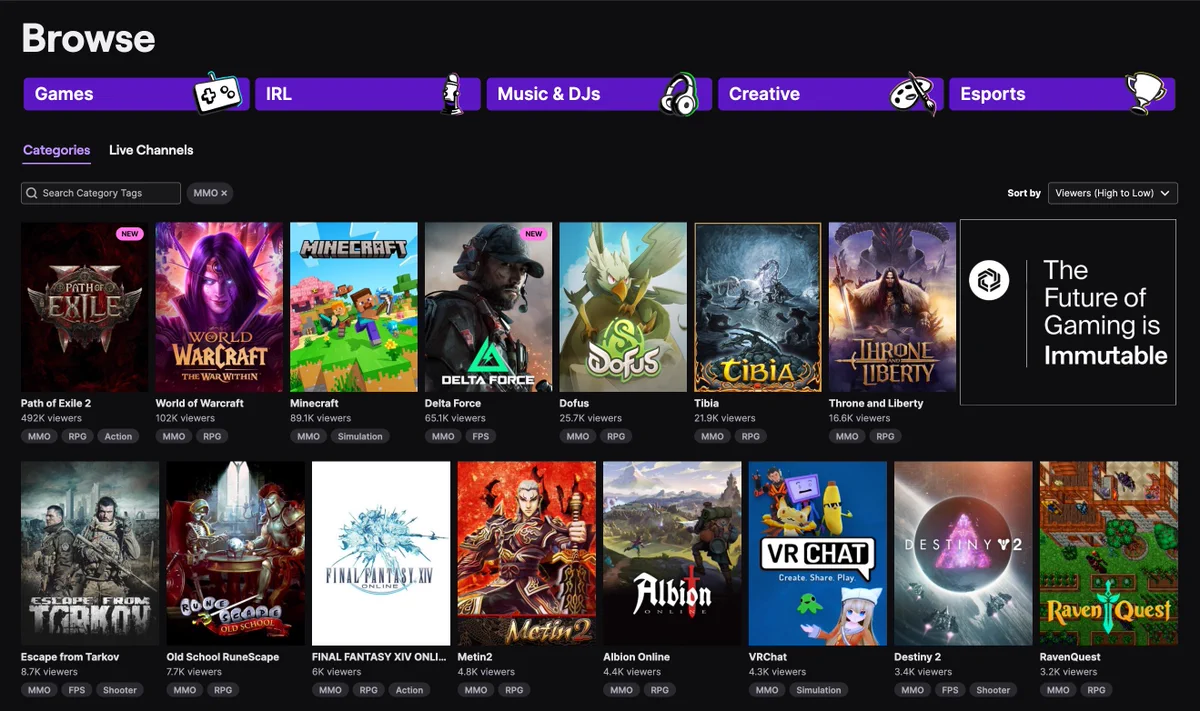Screen dimensions: 1200x711
Task: Open the Throne and Liberty cover art
Action: point(892,307)
